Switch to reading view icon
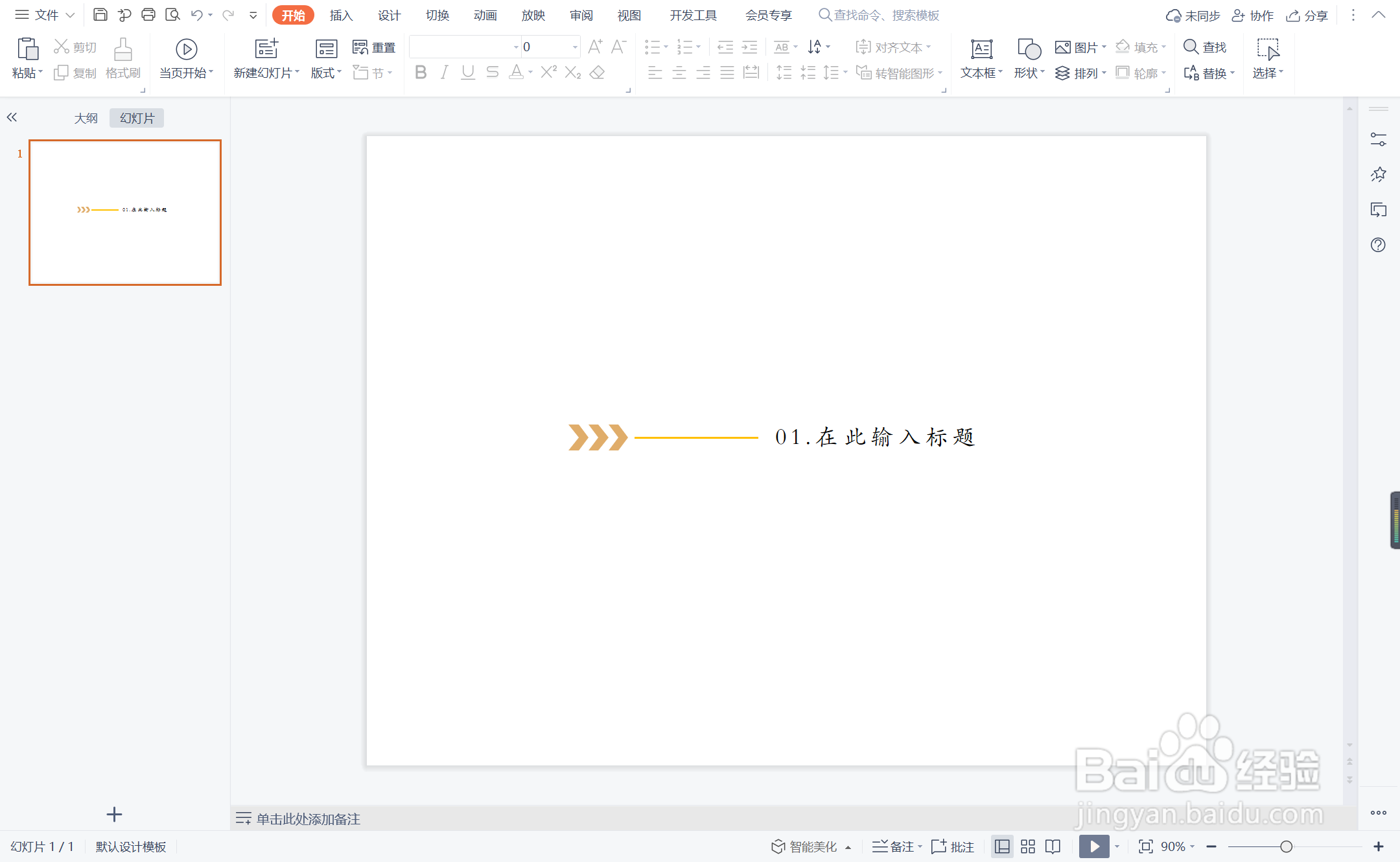Image resolution: width=1400 pixels, height=862 pixels. pyautogui.click(x=1053, y=846)
